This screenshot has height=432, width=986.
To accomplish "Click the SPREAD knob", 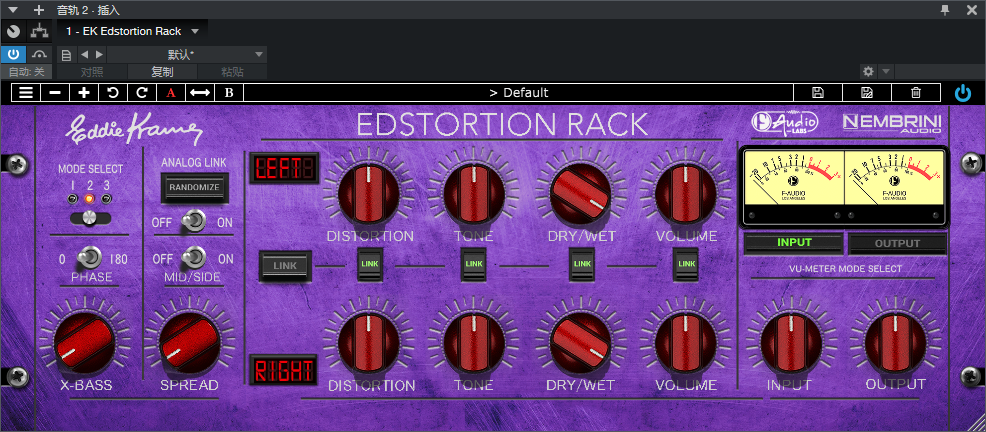I will coord(190,343).
